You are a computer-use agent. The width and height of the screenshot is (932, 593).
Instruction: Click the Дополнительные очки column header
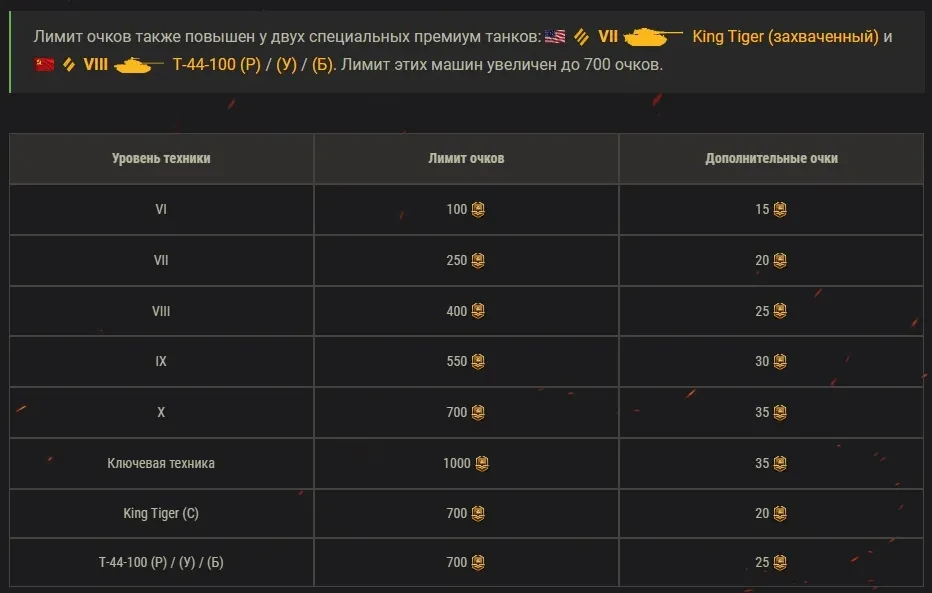coord(771,158)
